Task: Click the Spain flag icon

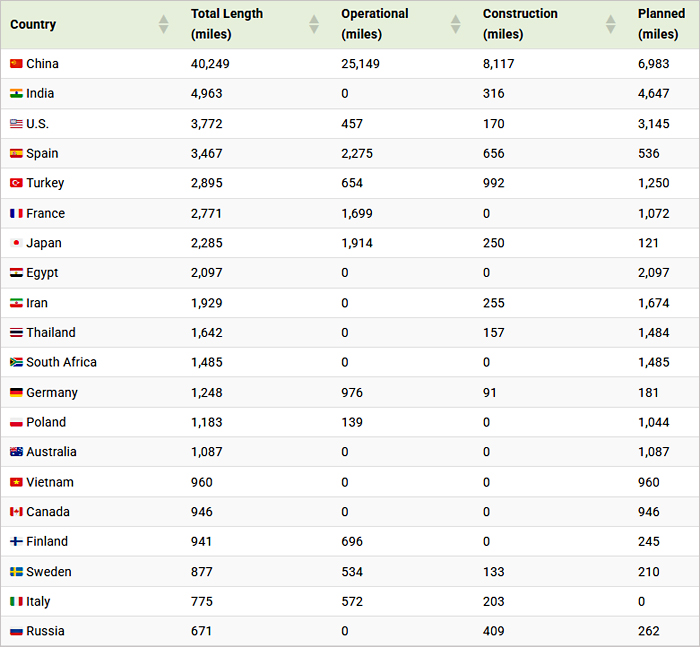Action: click(16, 154)
